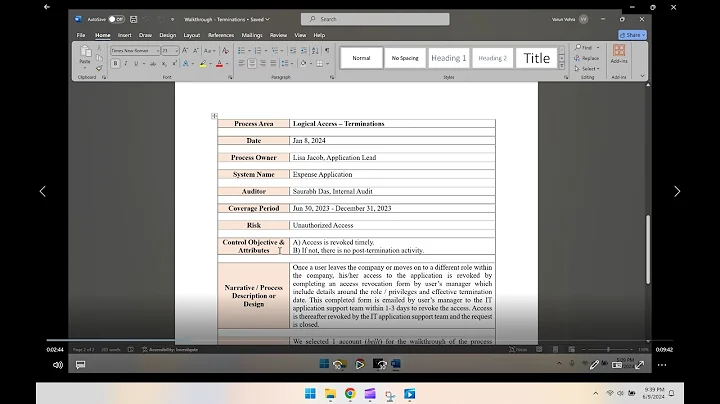The height and width of the screenshot is (404, 720).
Task: Open the Customize Quick Access Toolbar dropdown
Action: tap(172, 19)
